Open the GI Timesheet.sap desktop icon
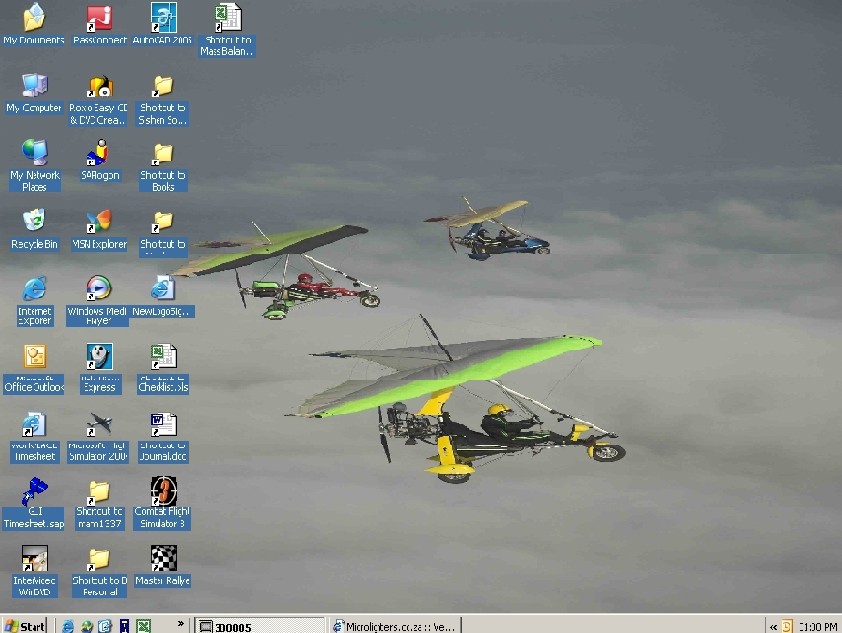 34,504
